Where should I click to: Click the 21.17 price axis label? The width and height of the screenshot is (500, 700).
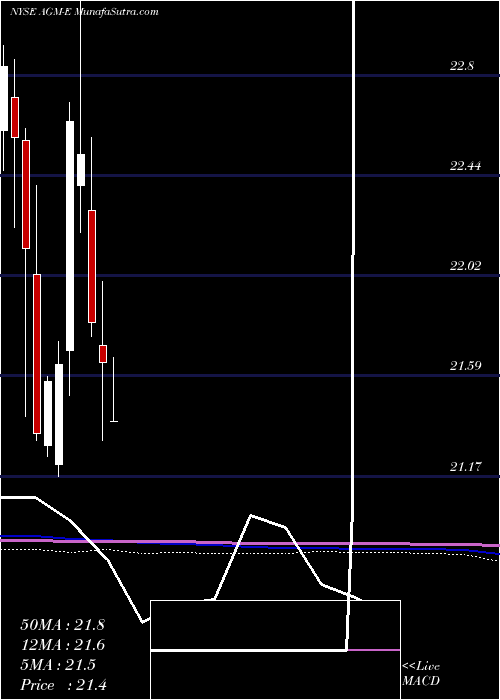(x=466, y=467)
